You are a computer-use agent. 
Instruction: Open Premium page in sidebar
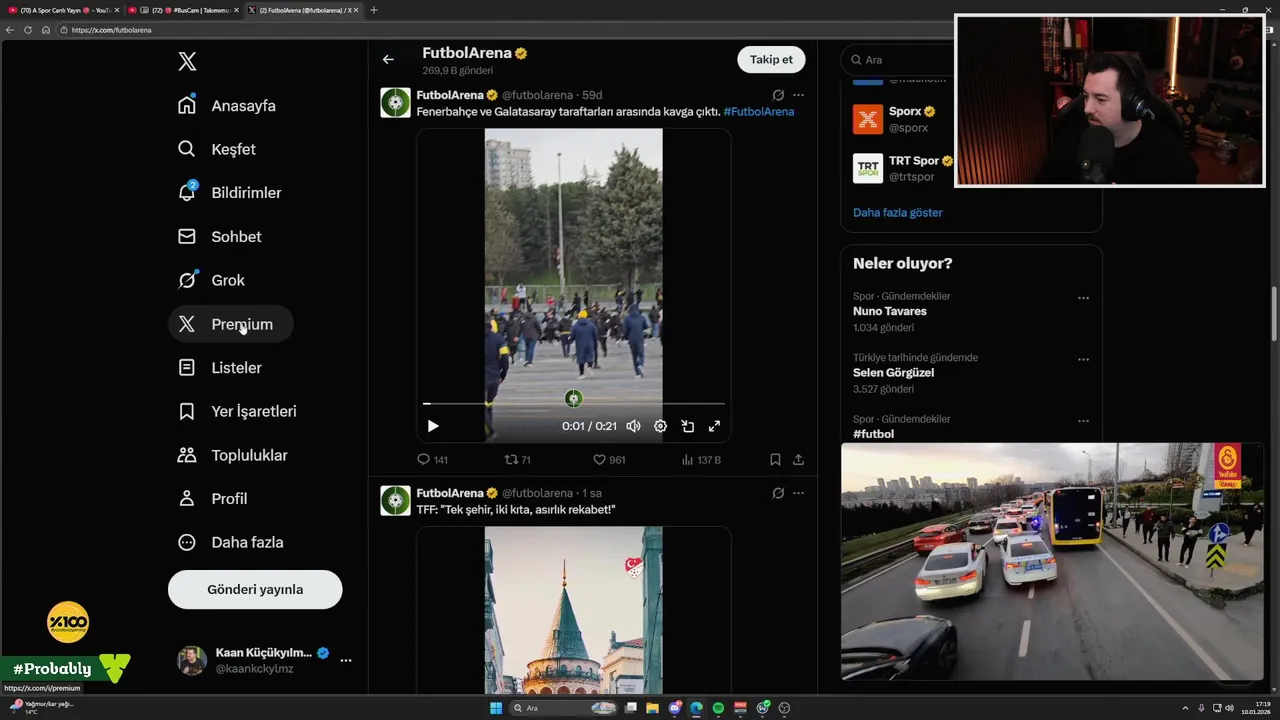[230, 324]
